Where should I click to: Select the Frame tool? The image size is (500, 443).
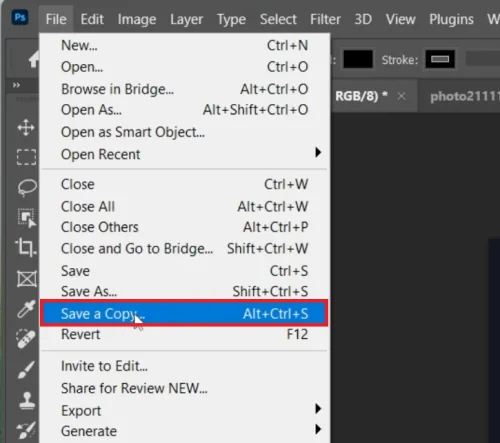(27, 279)
